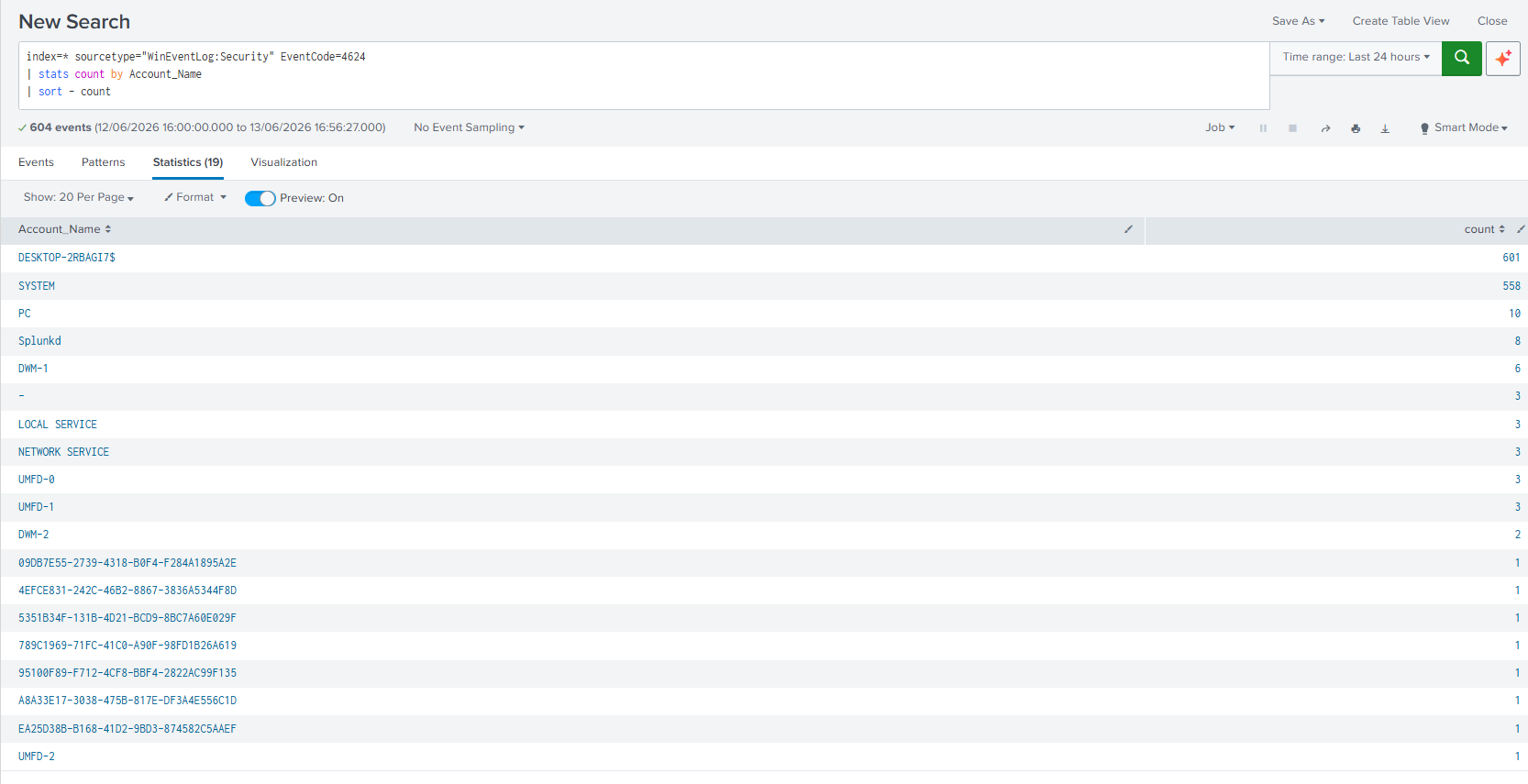
Task: Click the SYSTEM account value
Action: (37, 286)
